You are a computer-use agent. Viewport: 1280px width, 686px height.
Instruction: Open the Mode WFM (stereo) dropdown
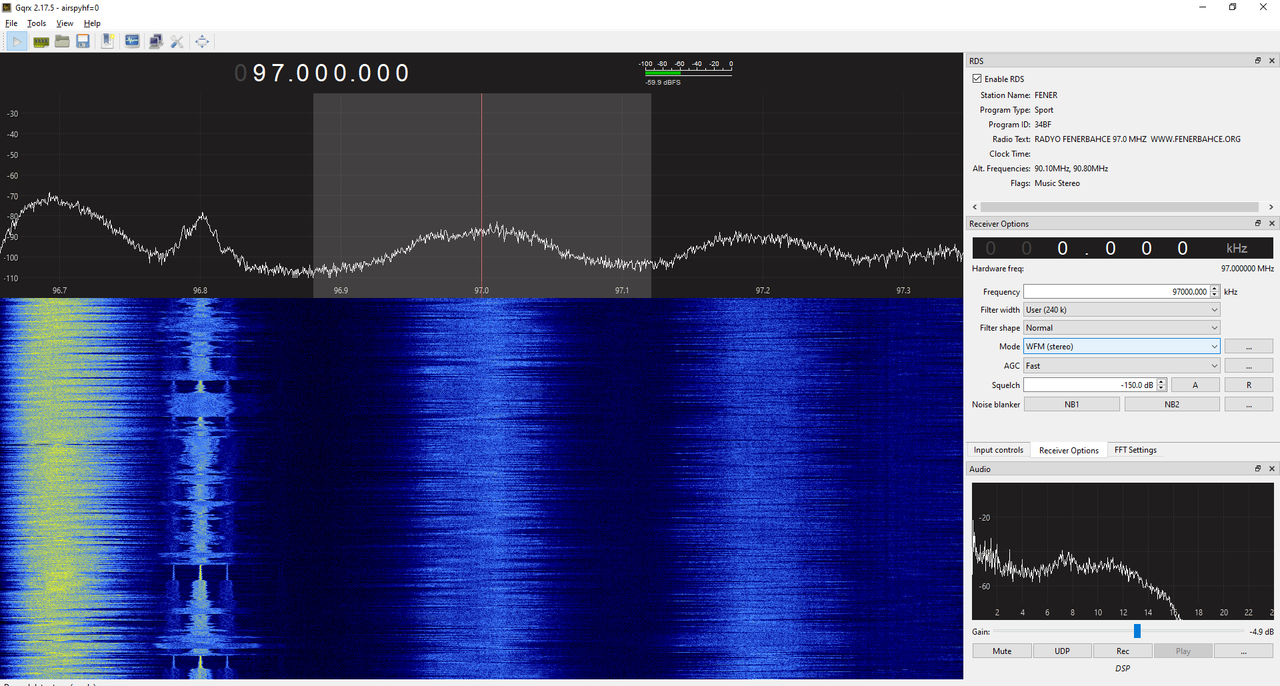pos(1121,346)
